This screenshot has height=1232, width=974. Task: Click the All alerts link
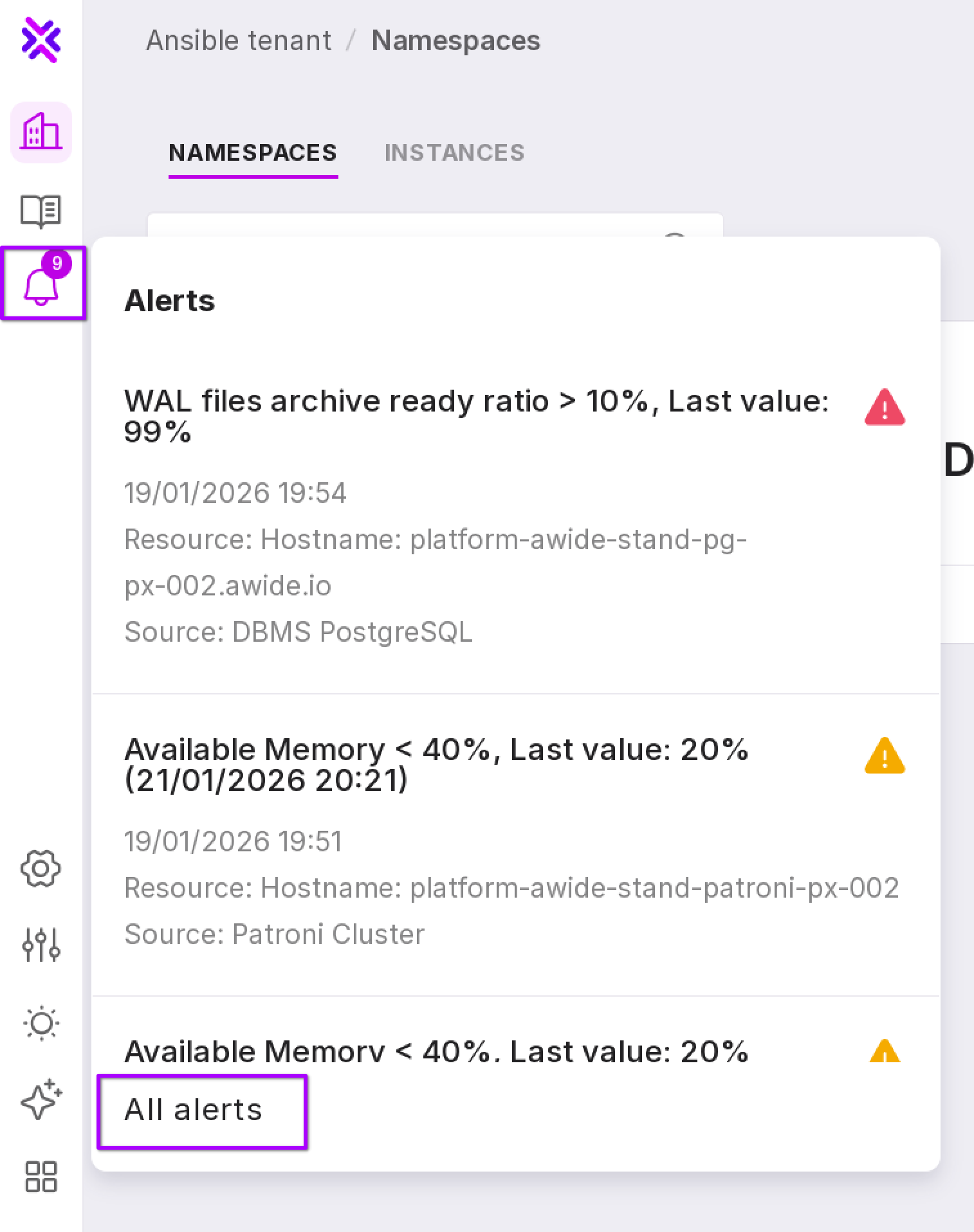(194, 1110)
